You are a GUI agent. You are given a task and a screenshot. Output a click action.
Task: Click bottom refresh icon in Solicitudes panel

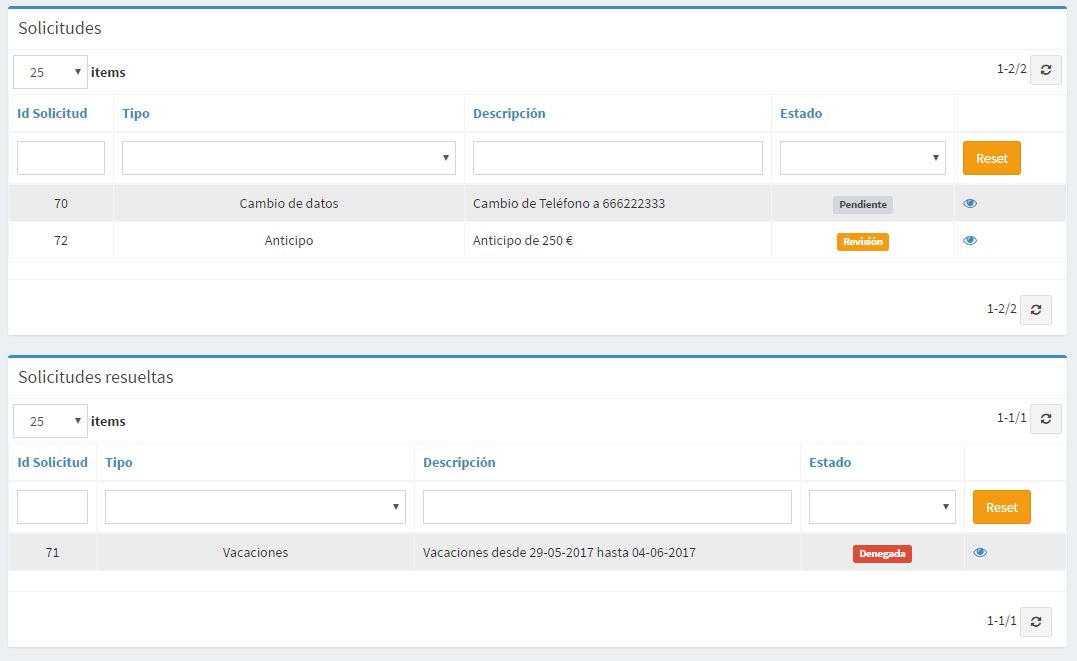1035,309
